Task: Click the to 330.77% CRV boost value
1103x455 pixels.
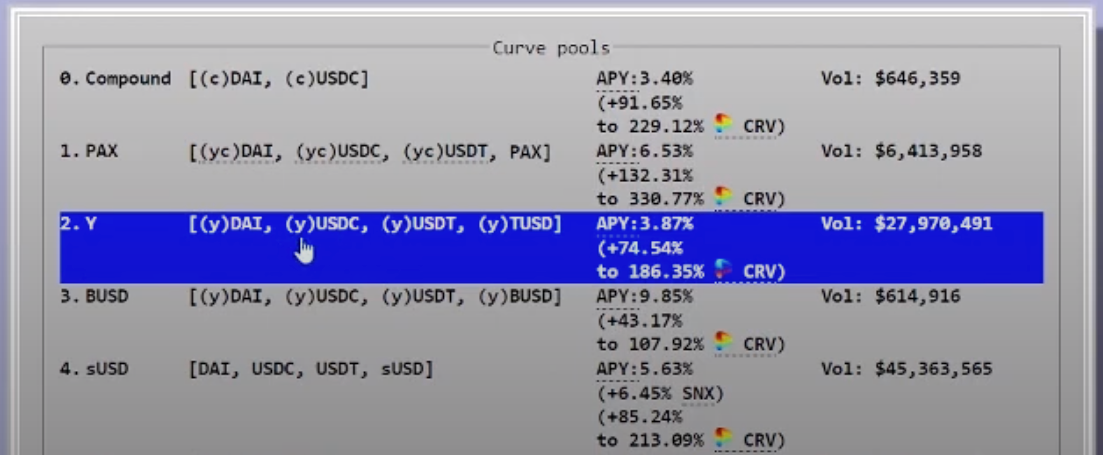Action: pos(650,199)
